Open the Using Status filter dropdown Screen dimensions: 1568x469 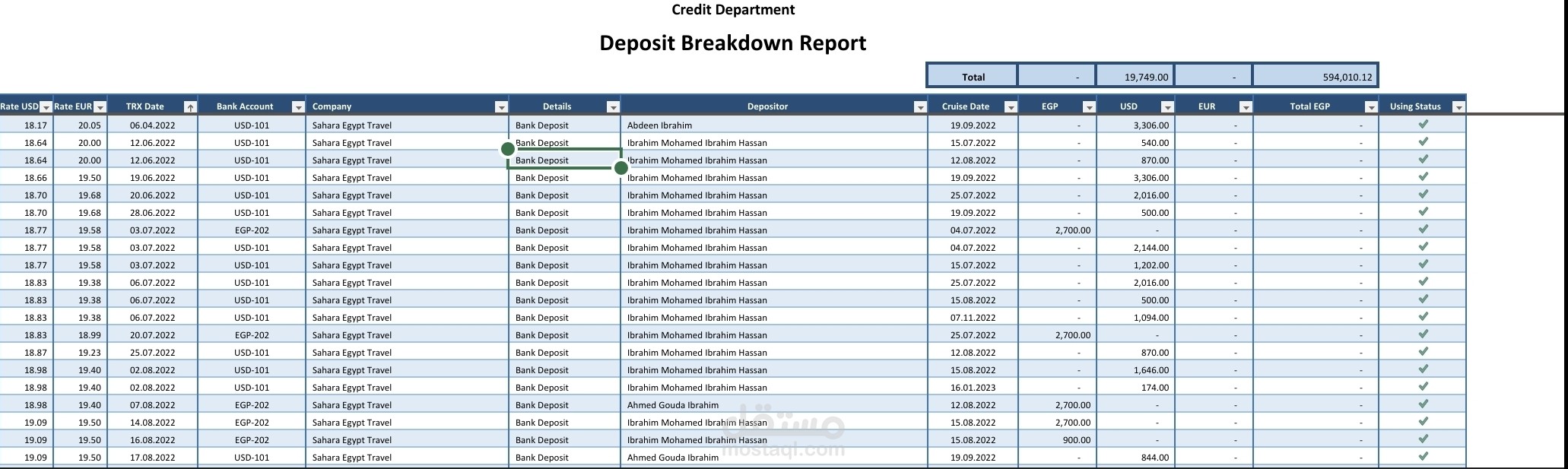(1458, 107)
